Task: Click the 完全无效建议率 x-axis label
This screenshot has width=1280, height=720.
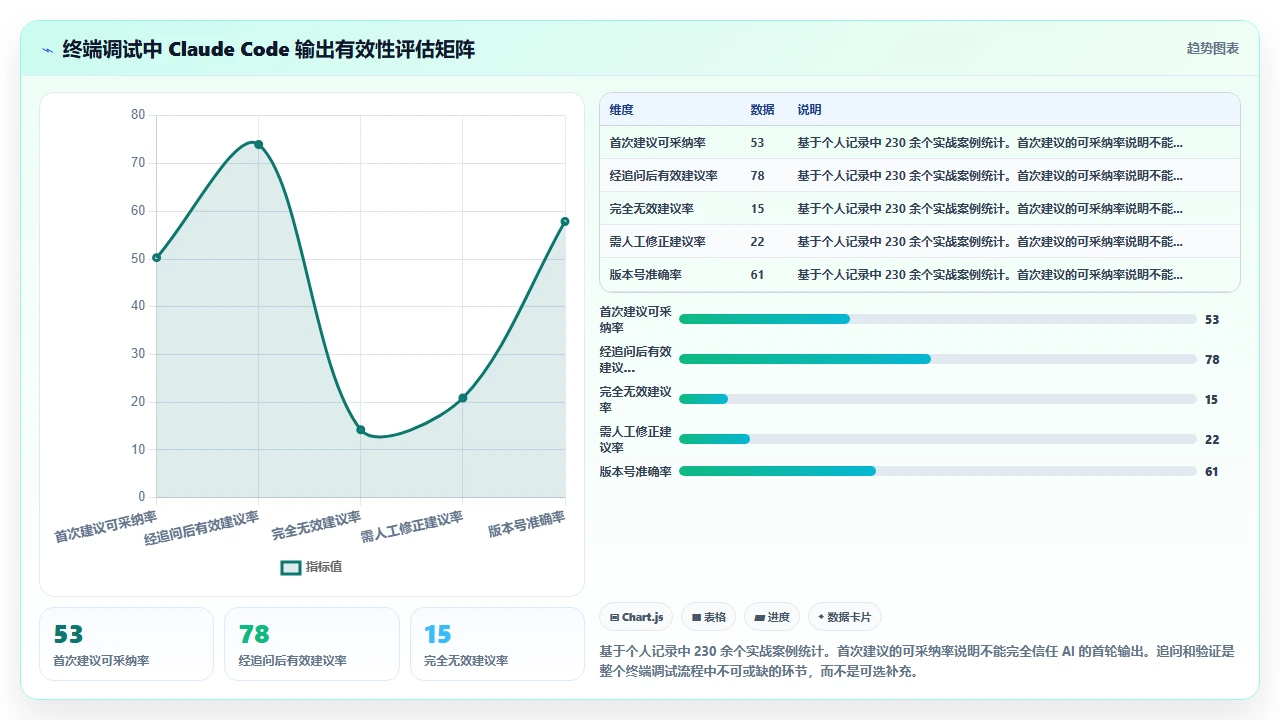Action: 316,526
